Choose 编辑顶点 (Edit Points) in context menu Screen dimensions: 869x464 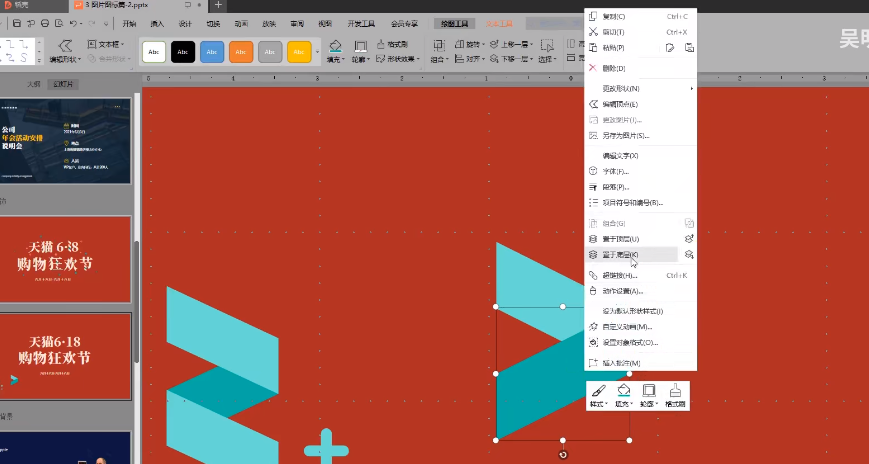click(x=641, y=104)
